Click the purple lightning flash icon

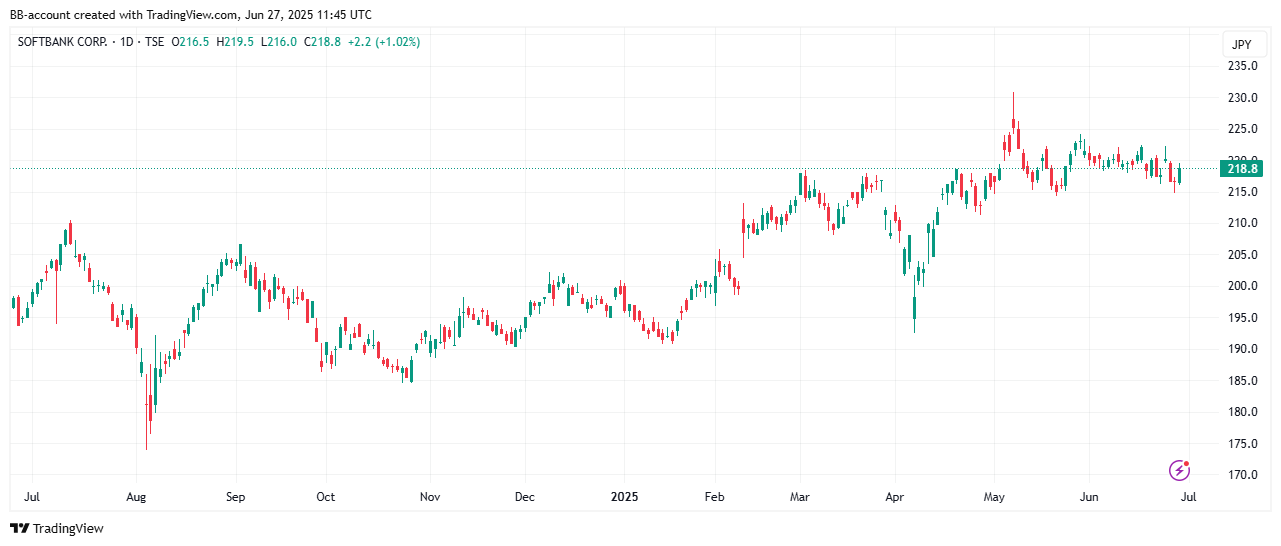[1180, 470]
